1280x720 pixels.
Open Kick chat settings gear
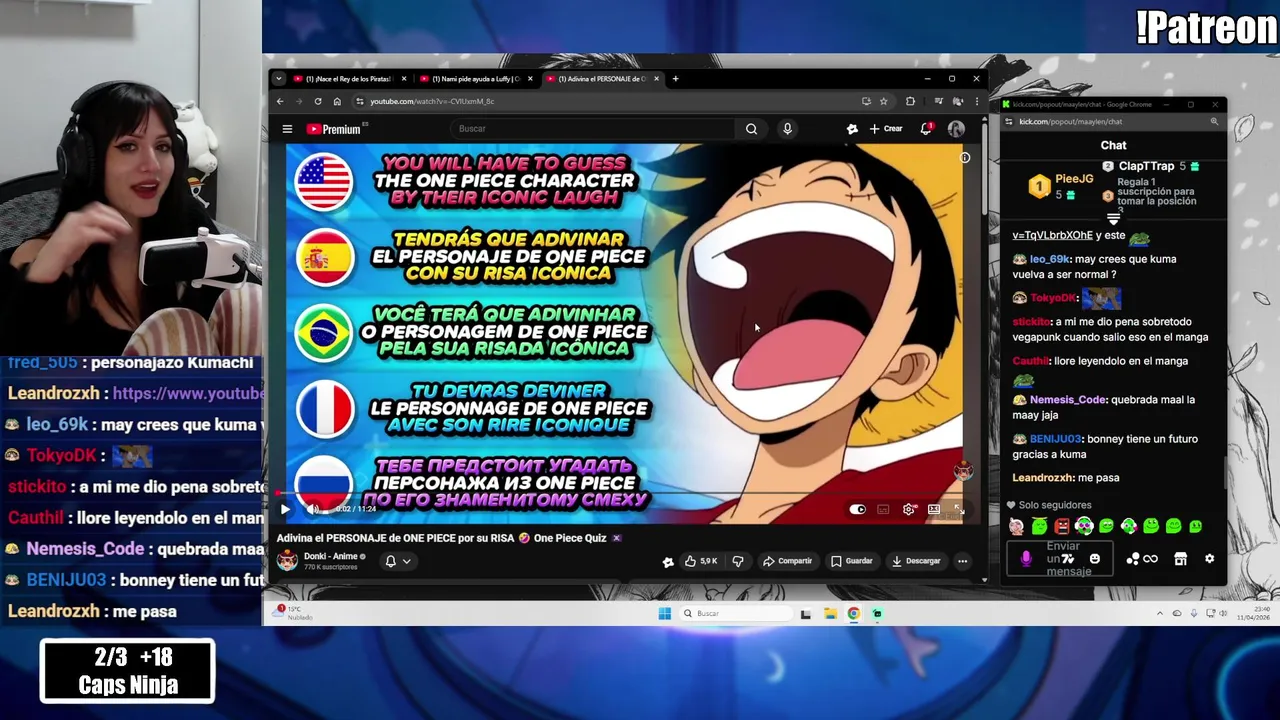(1209, 559)
